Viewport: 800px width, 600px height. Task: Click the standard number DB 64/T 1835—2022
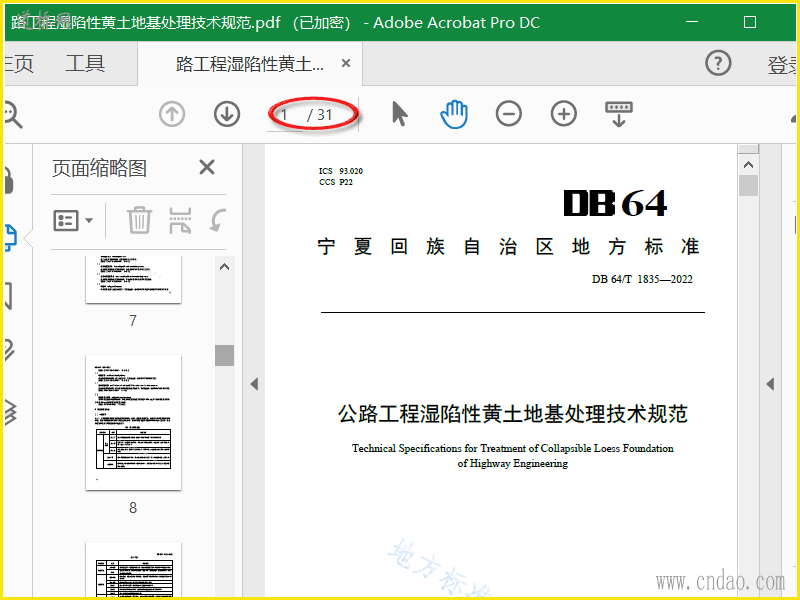click(642, 279)
